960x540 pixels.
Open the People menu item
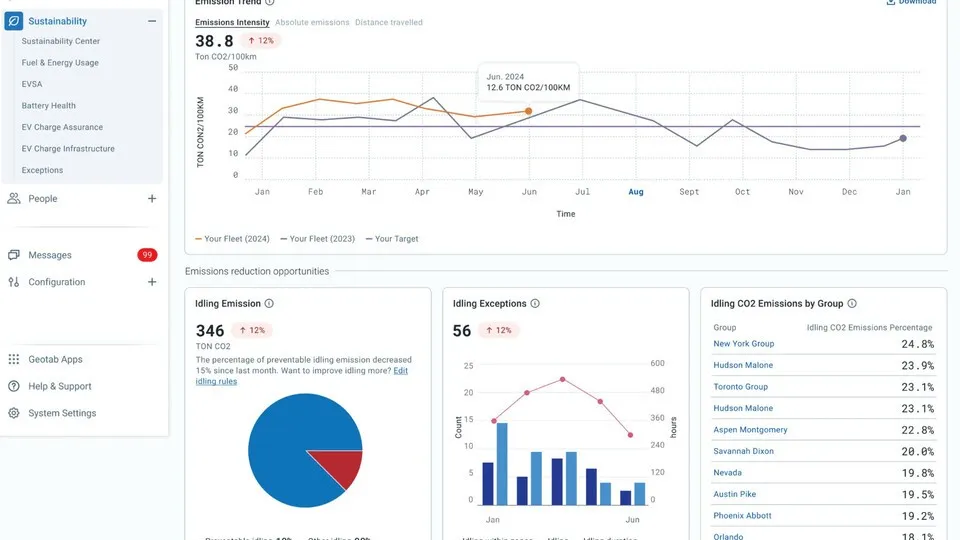coord(42,198)
